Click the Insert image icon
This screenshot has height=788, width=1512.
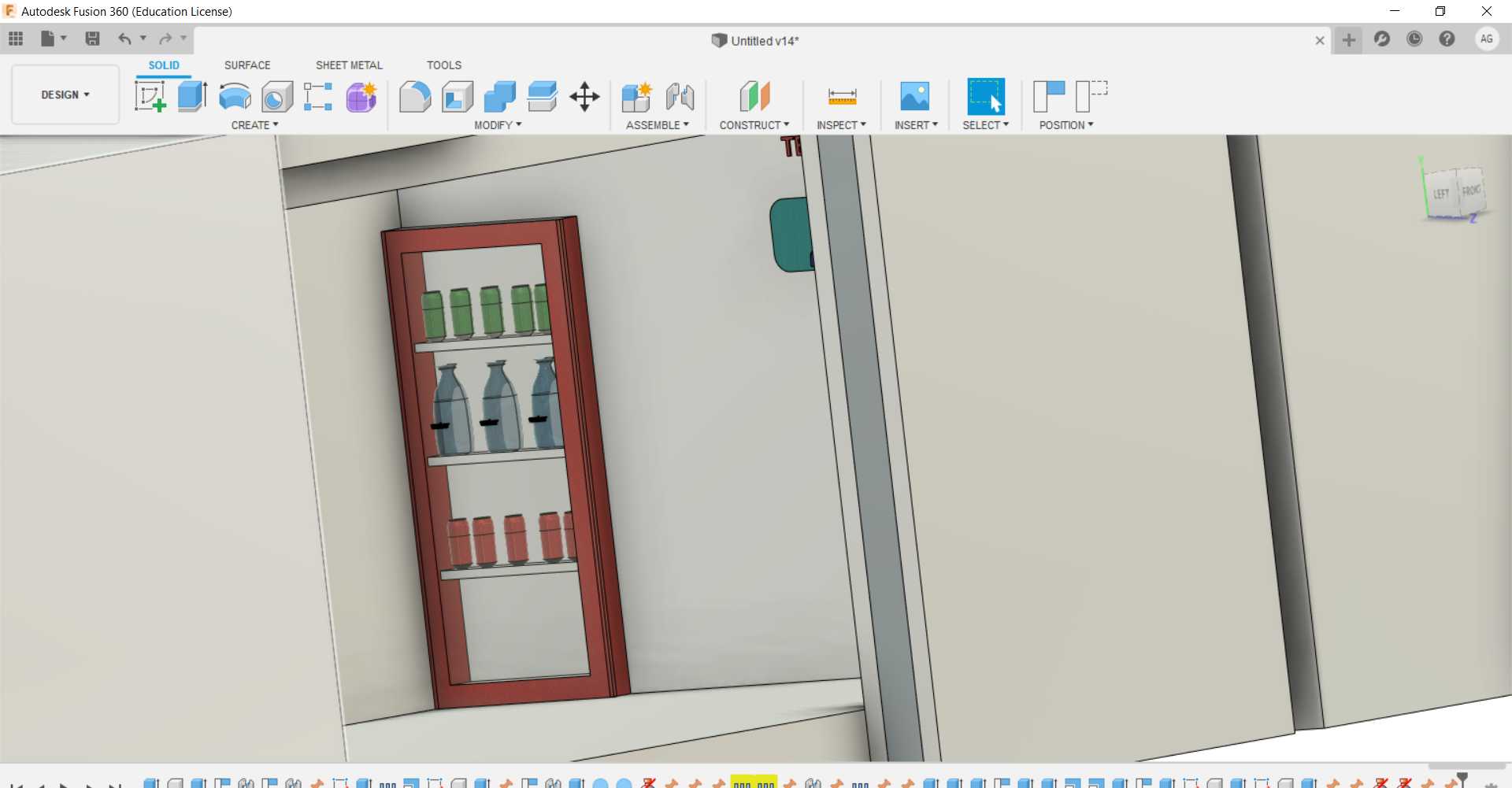[914, 97]
